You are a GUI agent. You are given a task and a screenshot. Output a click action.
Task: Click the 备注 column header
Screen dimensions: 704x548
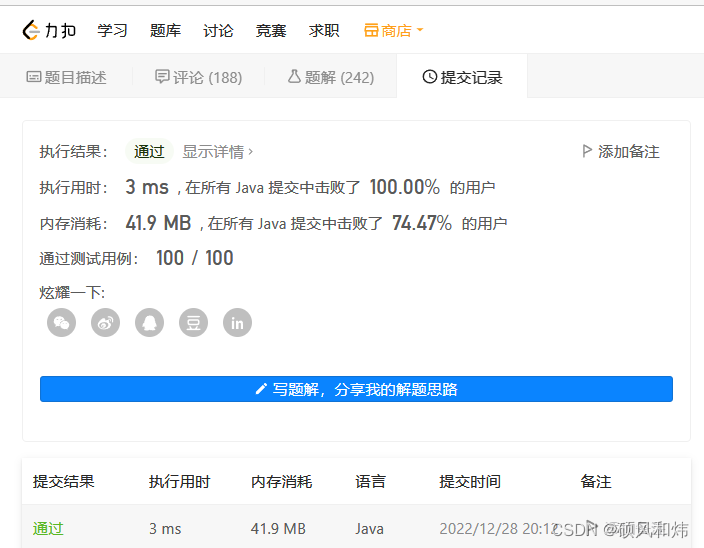[x=596, y=482]
